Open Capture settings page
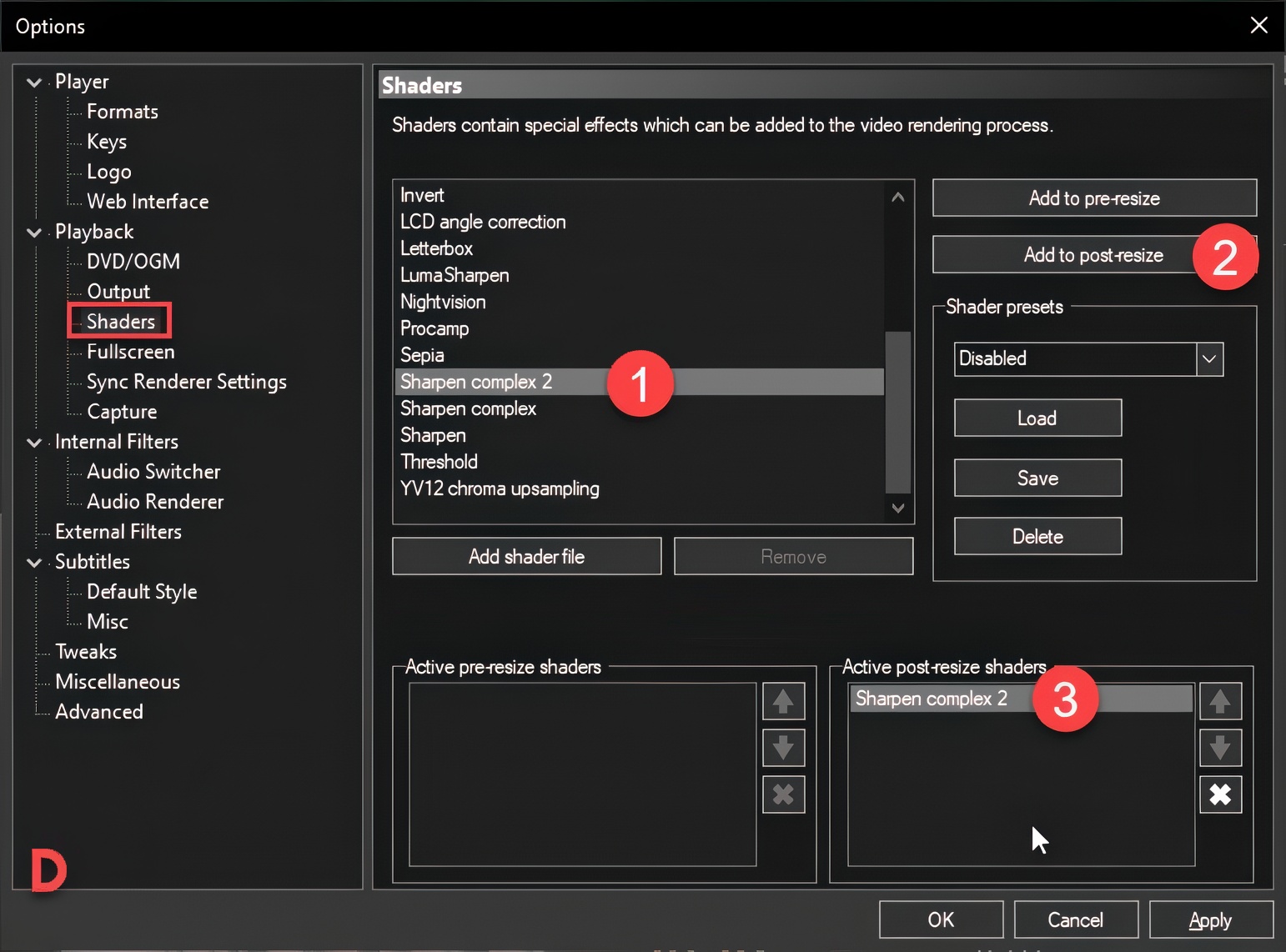 pos(122,412)
